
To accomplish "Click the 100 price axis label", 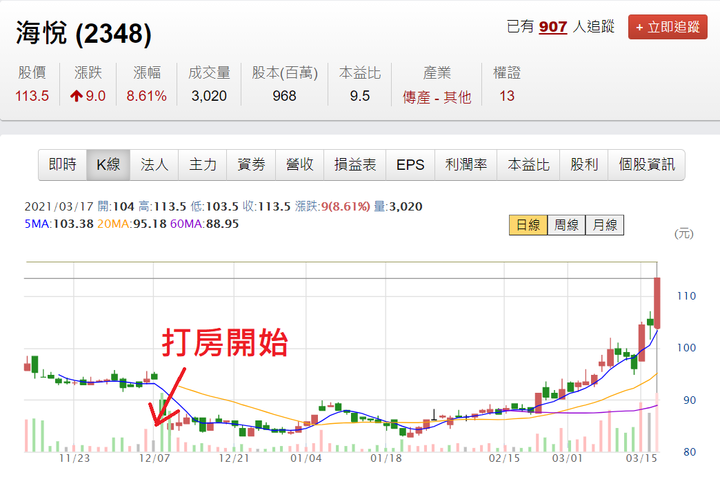I will click(686, 348).
